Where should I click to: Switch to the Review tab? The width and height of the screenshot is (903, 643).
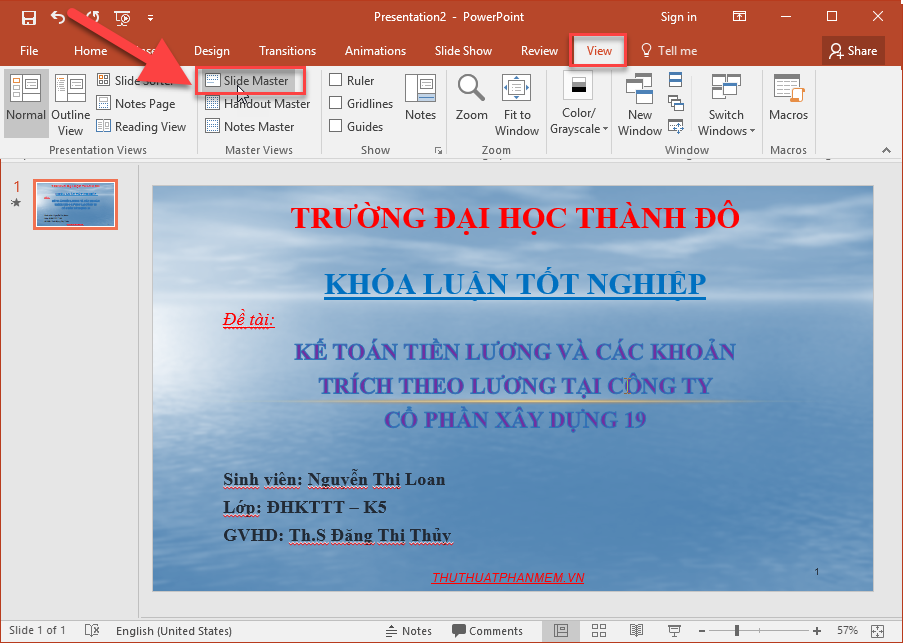(539, 51)
